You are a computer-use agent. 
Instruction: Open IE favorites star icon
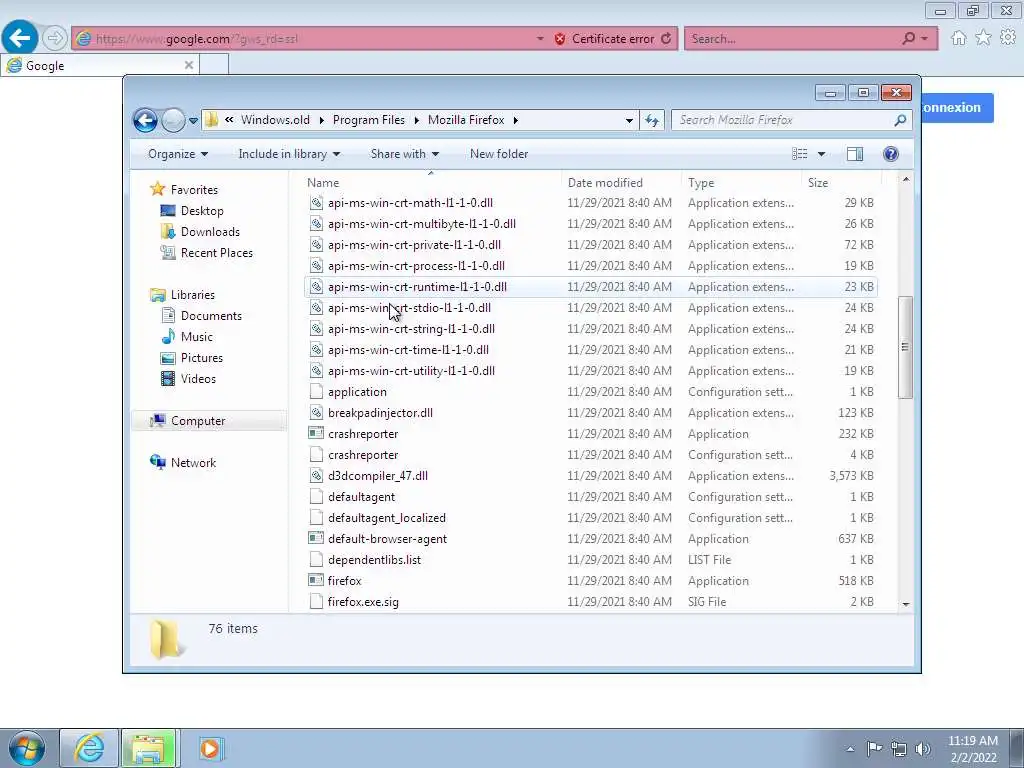[983, 38]
